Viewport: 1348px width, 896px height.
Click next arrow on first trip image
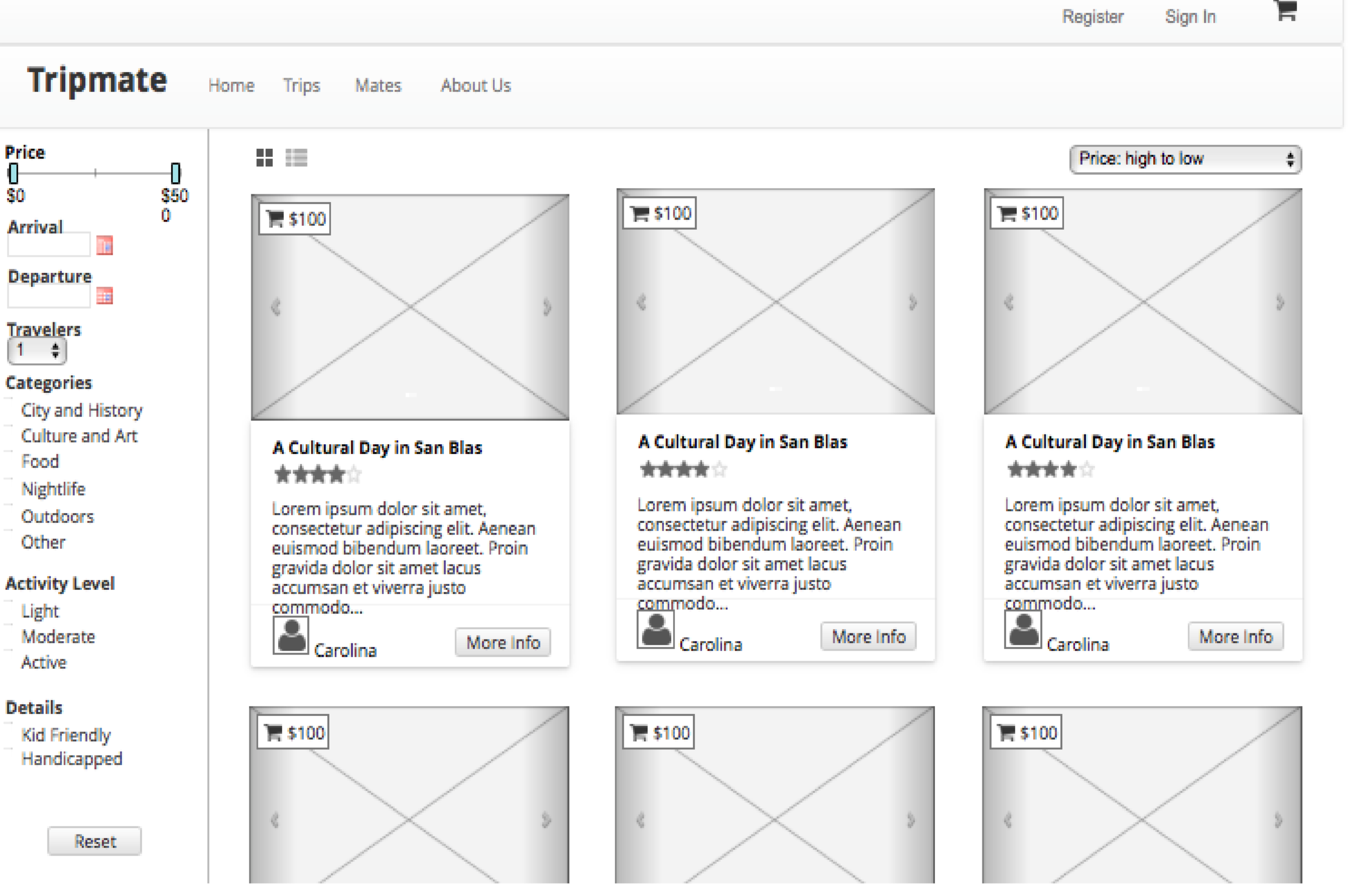click(547, 307)
